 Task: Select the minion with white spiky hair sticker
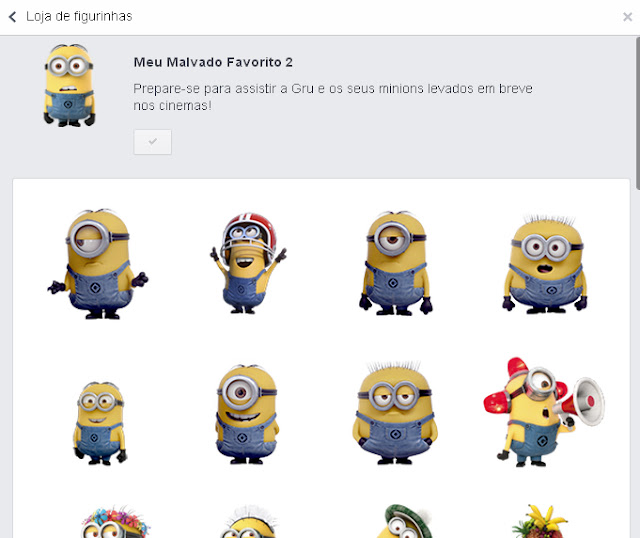(x=249, y=521)
